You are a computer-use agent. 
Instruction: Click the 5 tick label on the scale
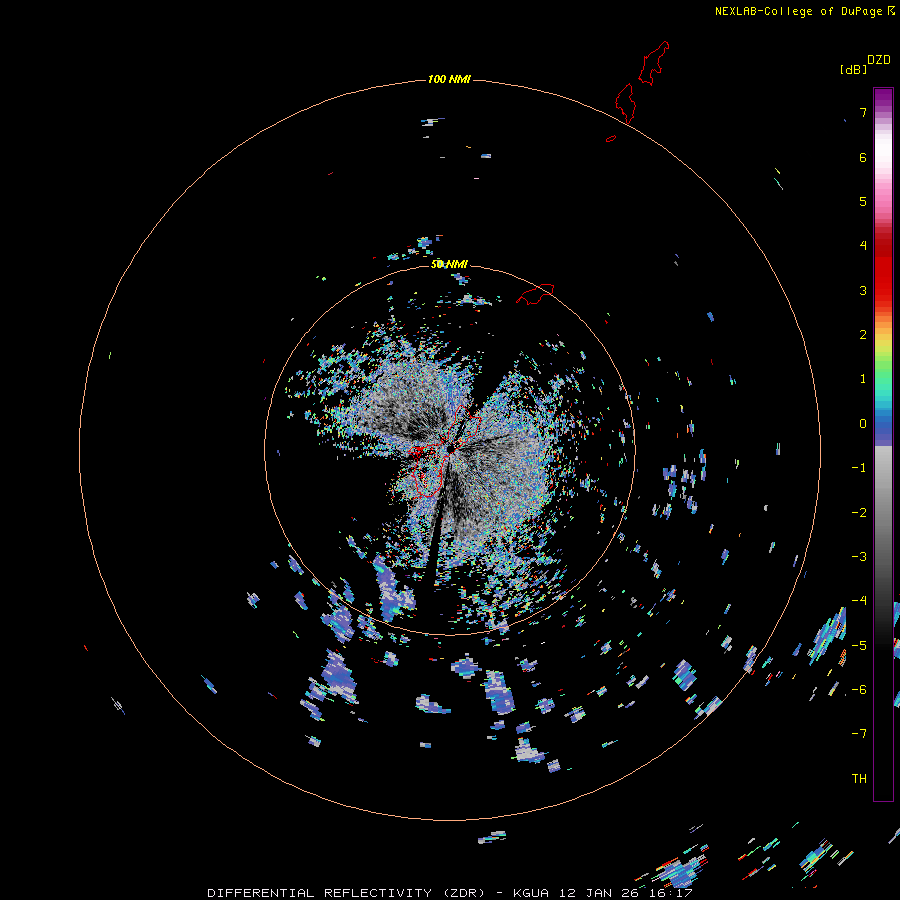point(863,201)
